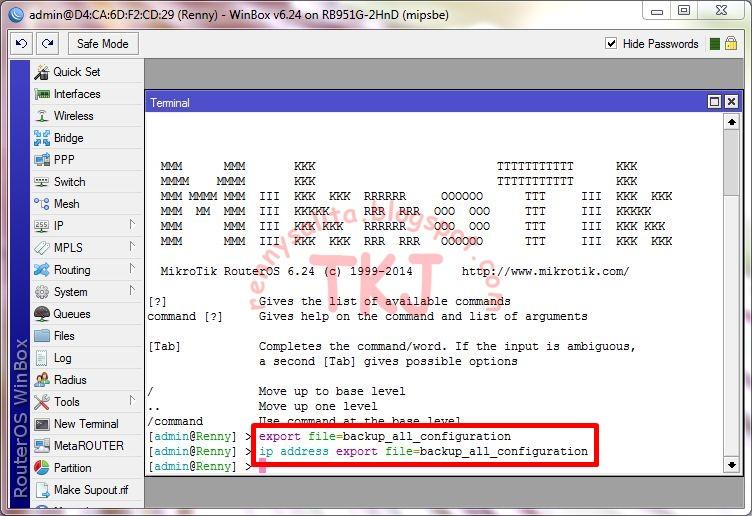The width and height of the screenshot is (752, 516).
Task: Open New Terminal icon
Action: tap(42, 424)
